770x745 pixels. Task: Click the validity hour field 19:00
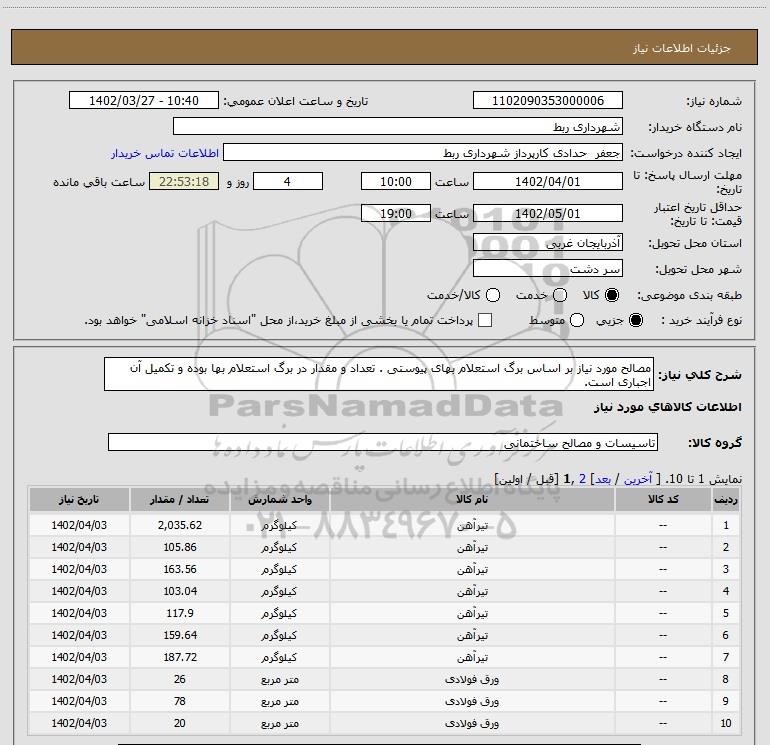[396, 214]
